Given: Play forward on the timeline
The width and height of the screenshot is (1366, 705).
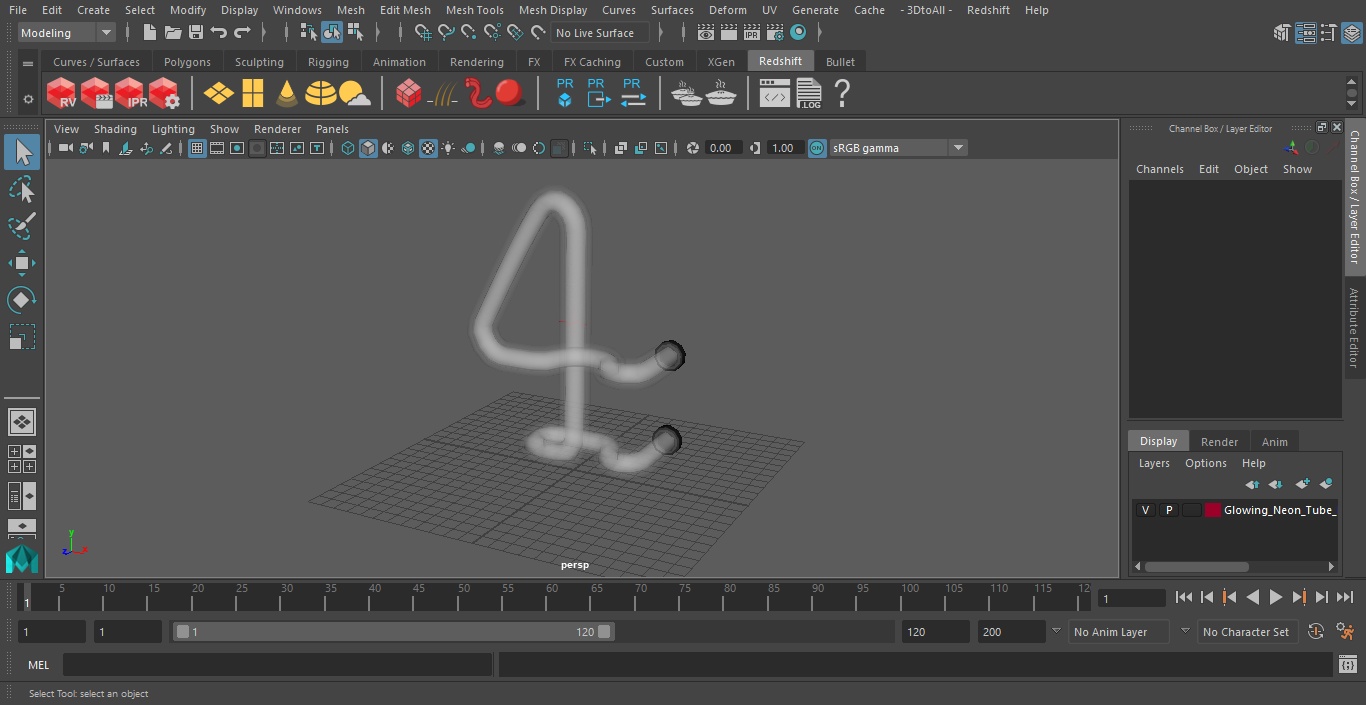Looking at the screenshot, I should [1276, 597].
